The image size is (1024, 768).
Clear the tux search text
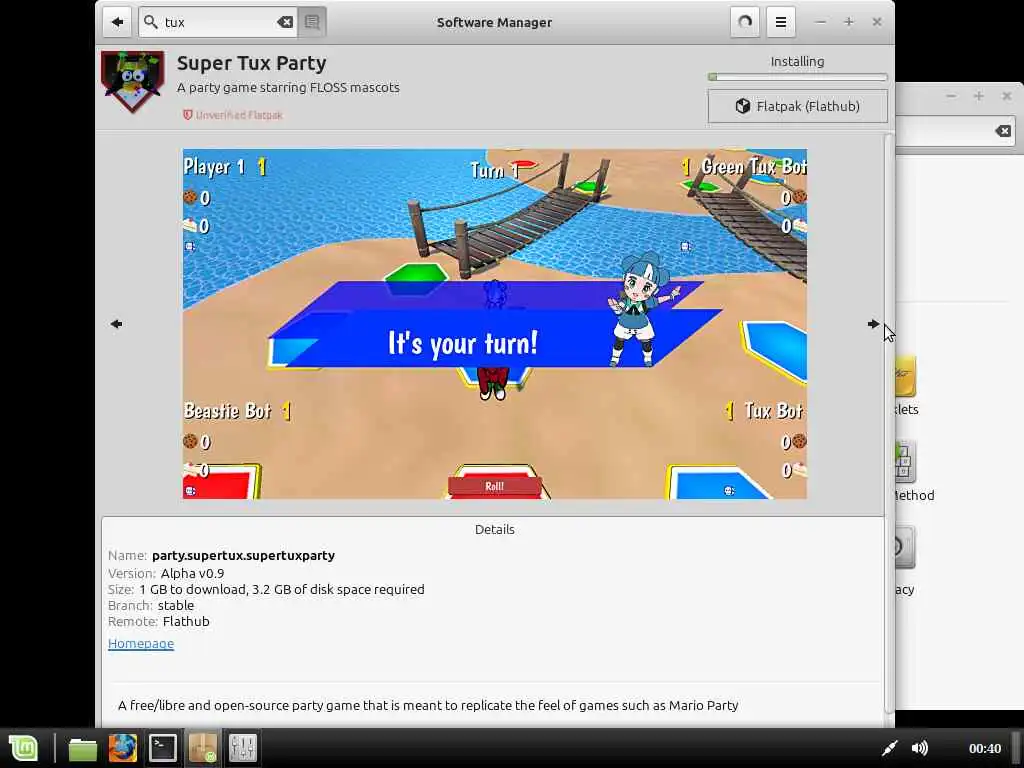click(x=285, y=22)
